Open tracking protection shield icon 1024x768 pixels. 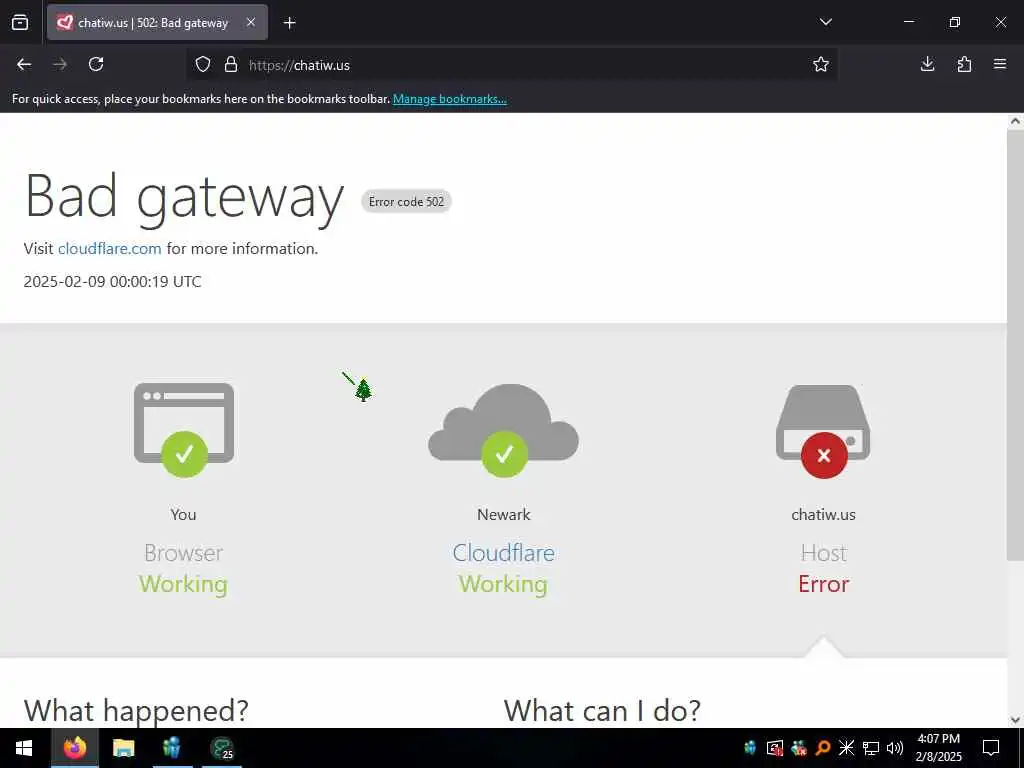pos(203,65)
